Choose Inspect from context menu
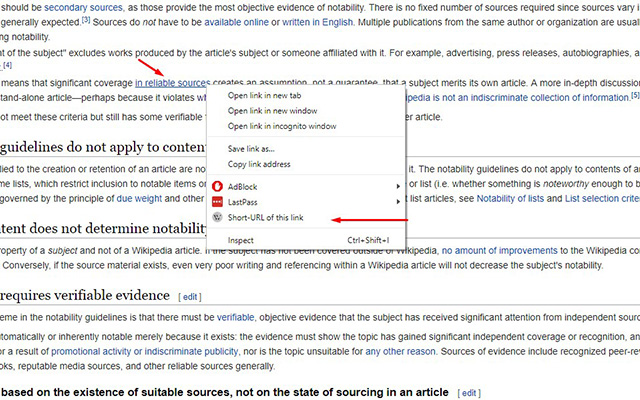Screen dimensions: 640x400 tap(241, 240)
